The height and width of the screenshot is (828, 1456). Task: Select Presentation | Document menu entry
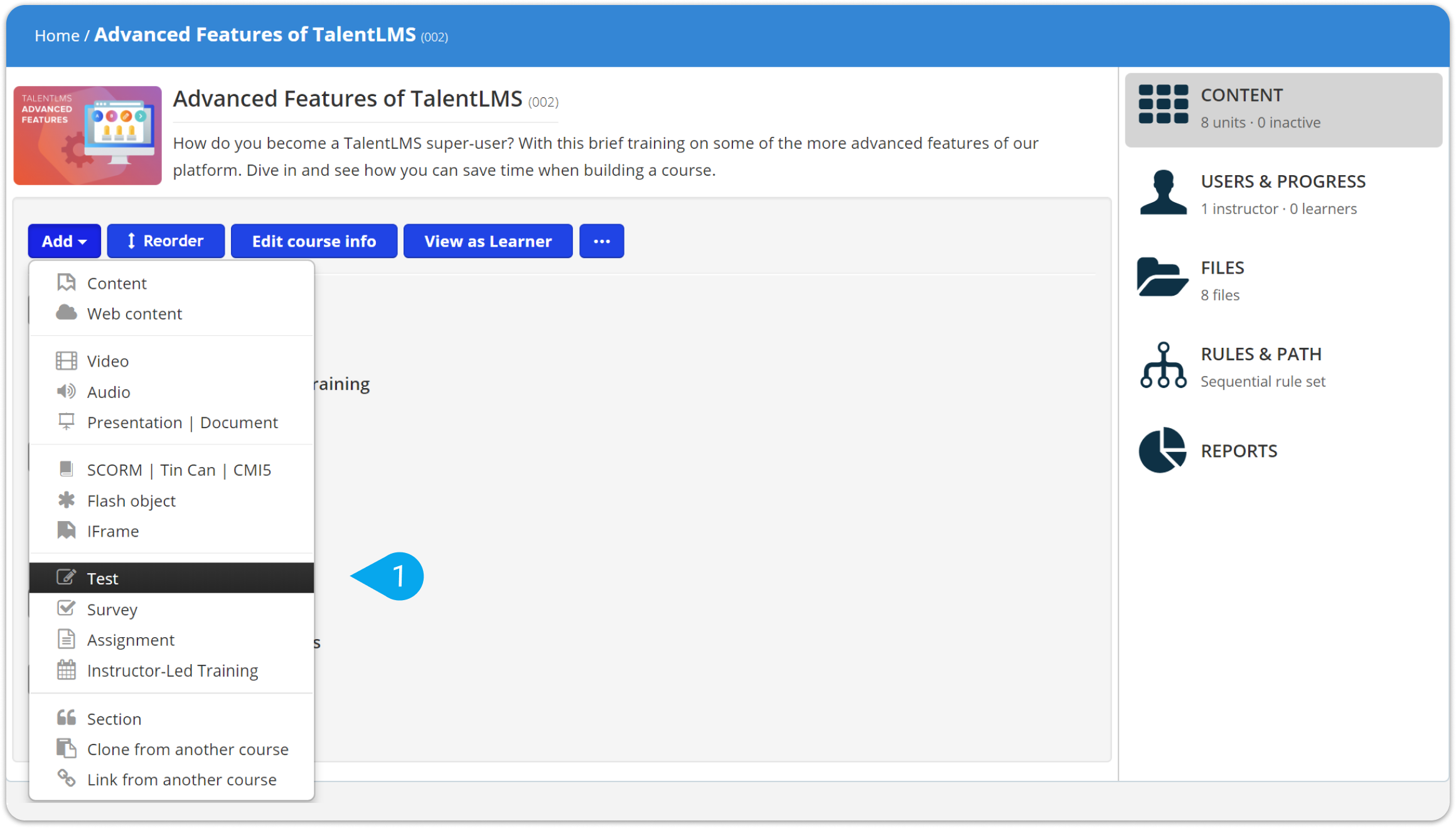point(171,422)
